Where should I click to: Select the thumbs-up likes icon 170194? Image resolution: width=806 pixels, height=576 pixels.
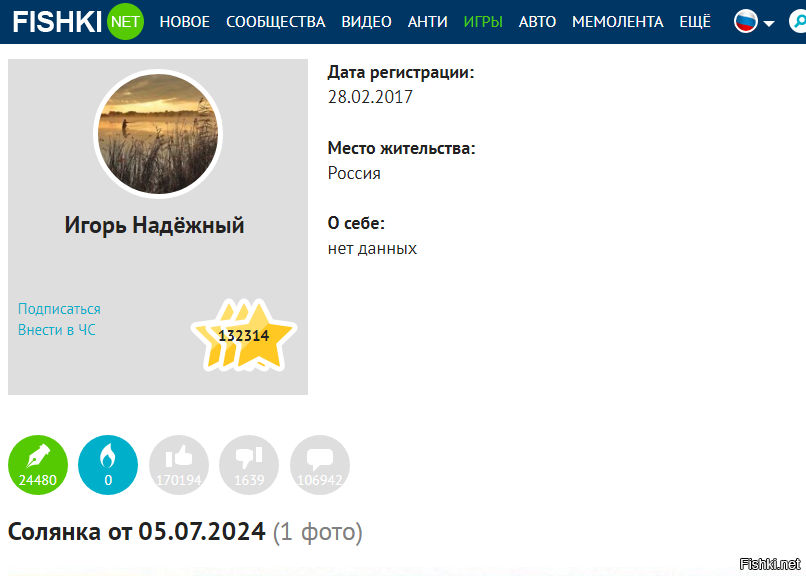point(179,465)
